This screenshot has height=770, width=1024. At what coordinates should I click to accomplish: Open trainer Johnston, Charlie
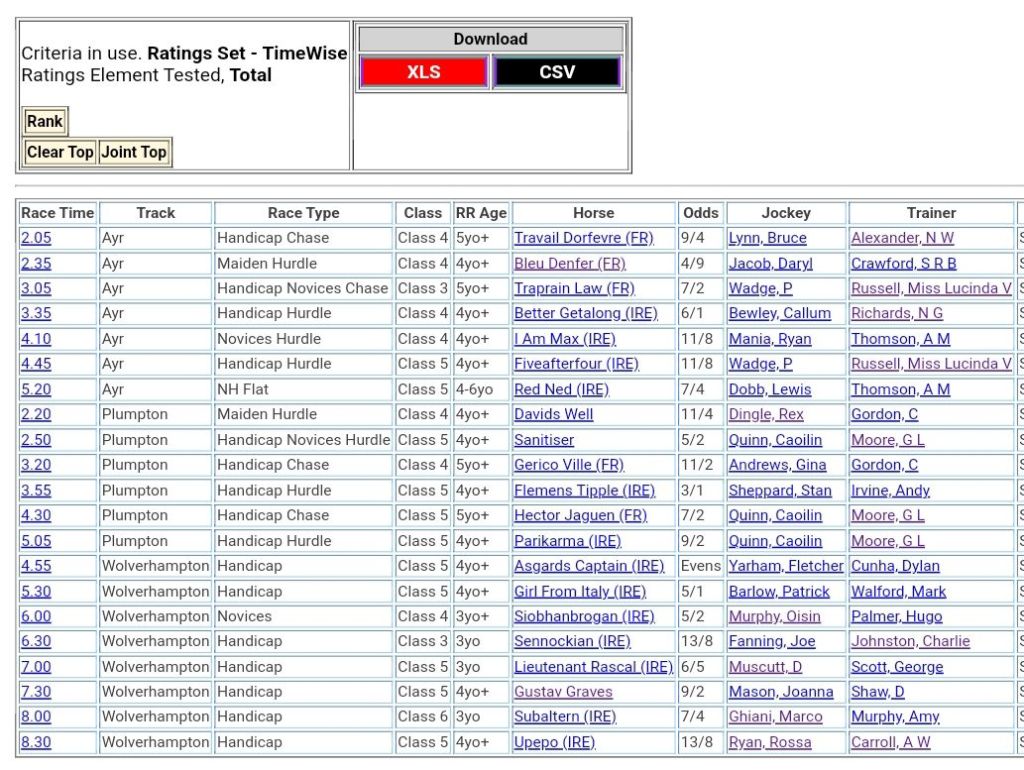pyautogui.click(x=910, y=641)
